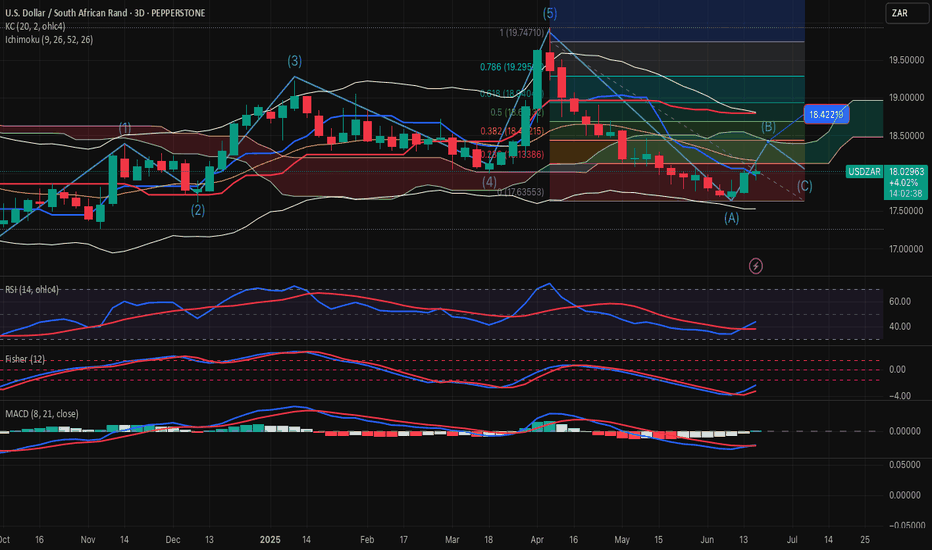Image resolution: width=932 pixels, height=550 pixels.
Task: Click the 14:02:38 bar countdown timer
Action: [x=906, y=193]
